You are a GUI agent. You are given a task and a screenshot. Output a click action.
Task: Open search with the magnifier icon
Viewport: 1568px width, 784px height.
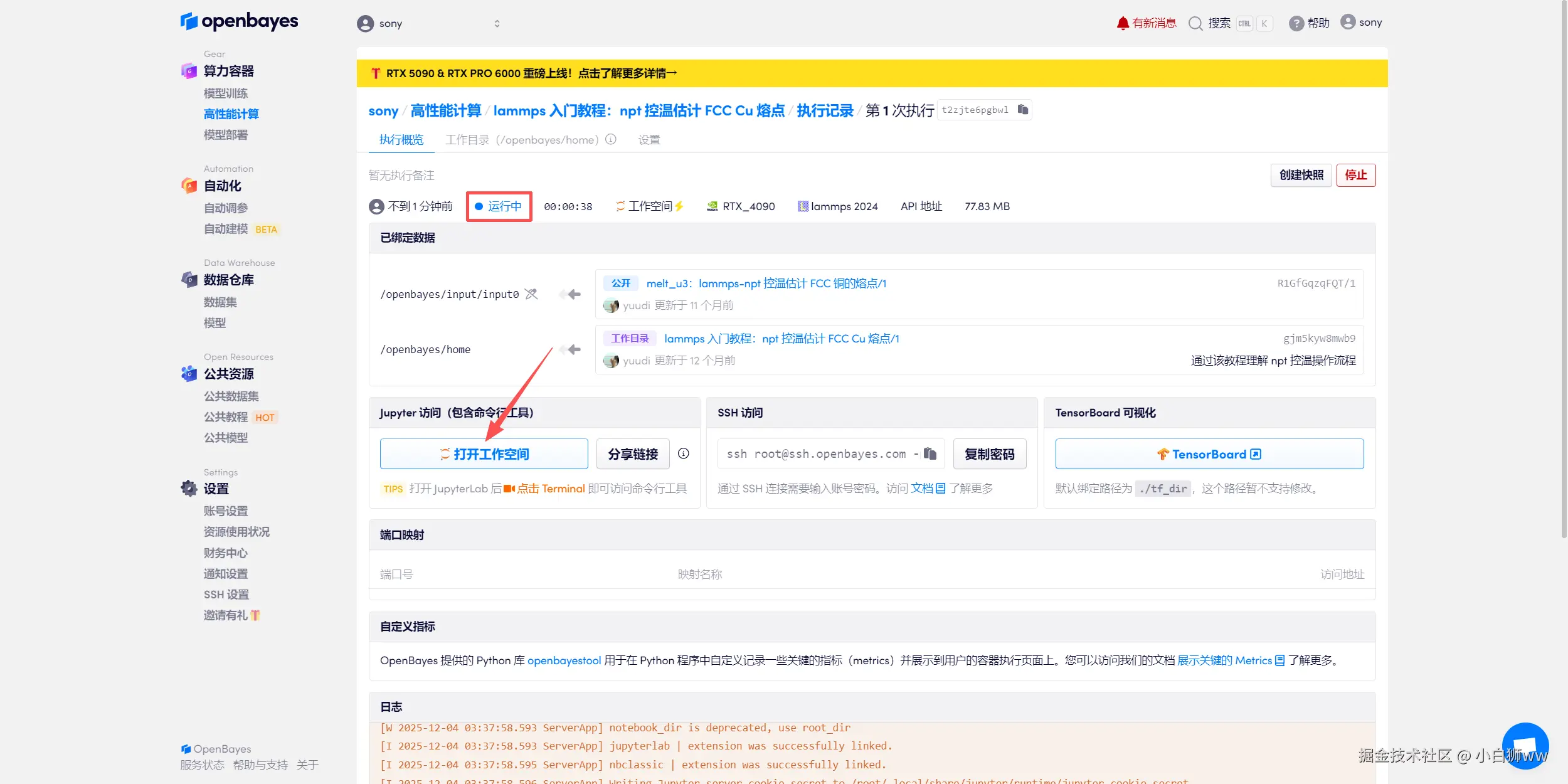(x=1195, y=23)
